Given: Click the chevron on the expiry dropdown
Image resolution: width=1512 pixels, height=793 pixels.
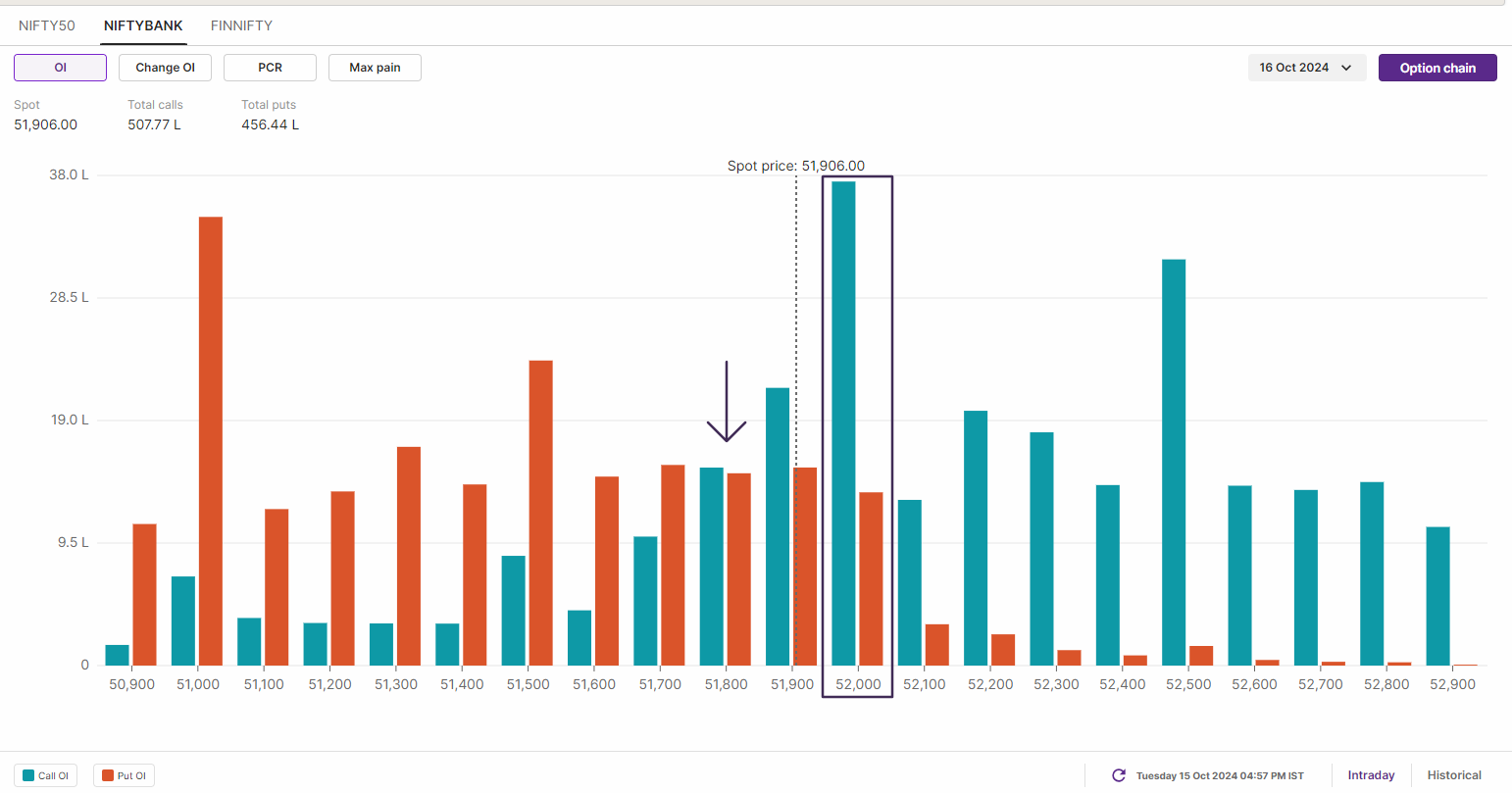Looking at the screenshot, I should coord(1346,68).
